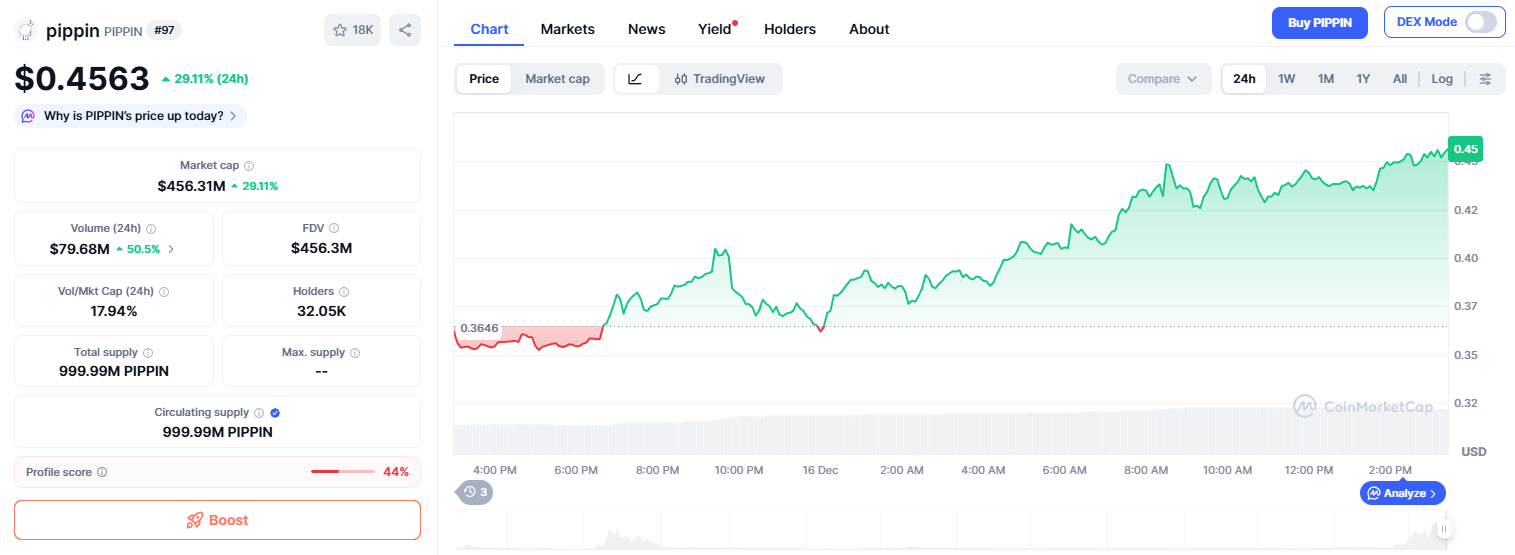
Task: Click the orange Boost button
Action: [x=217, y=520]
